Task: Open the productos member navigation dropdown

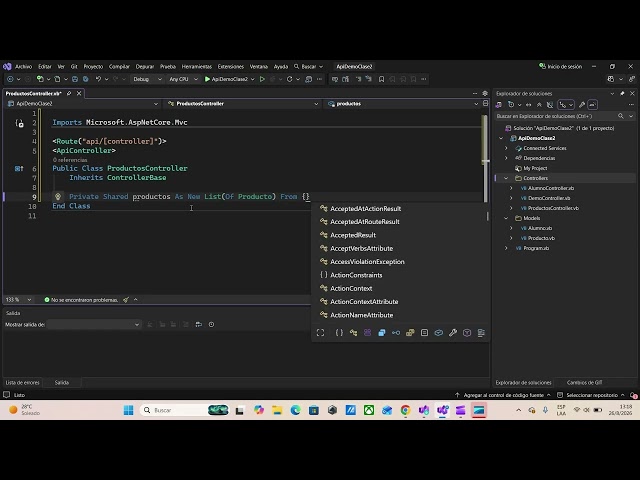Action: pyautogui.click(x=403, y=104)
